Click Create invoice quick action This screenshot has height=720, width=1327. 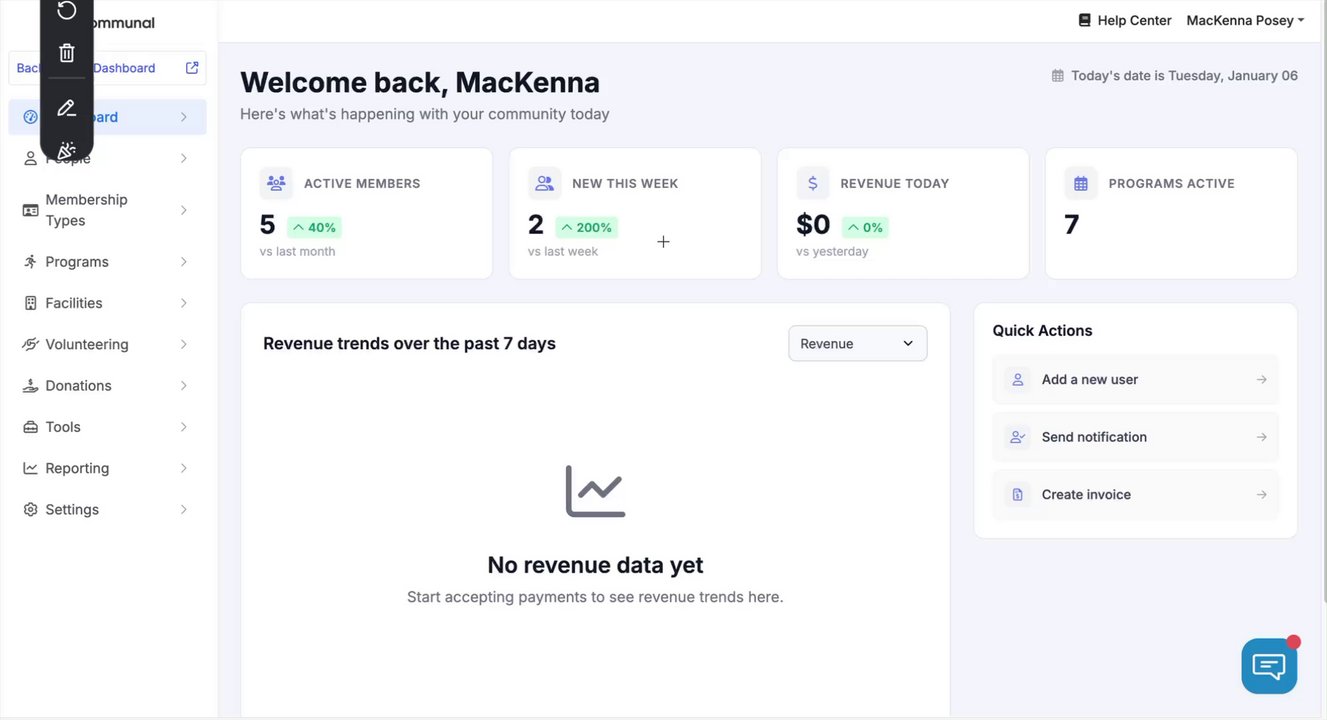tap(1135, 495)
